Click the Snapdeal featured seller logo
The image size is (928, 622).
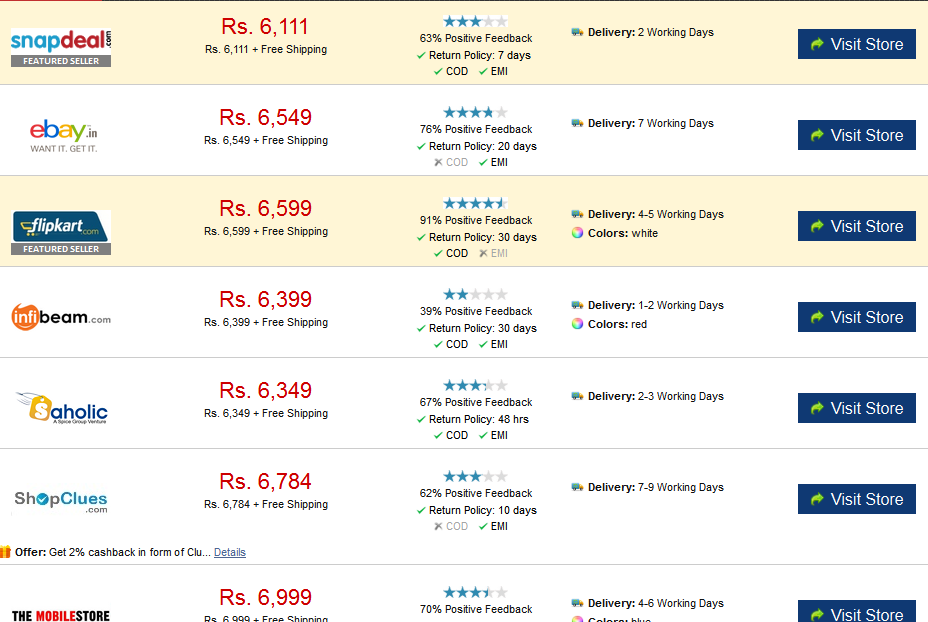point(61,47)
